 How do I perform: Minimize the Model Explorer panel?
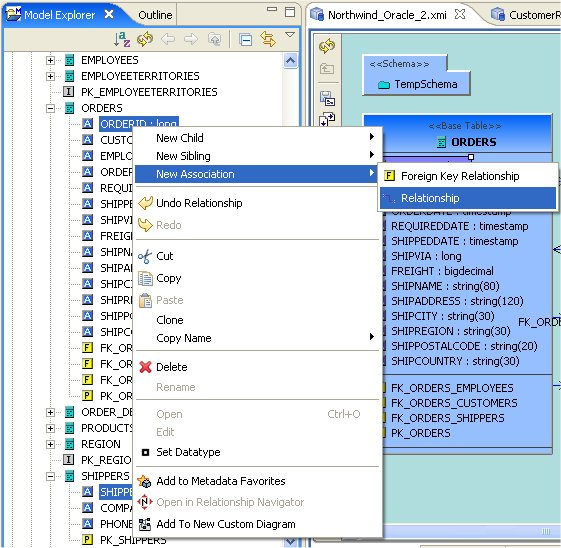click(272, 10)
